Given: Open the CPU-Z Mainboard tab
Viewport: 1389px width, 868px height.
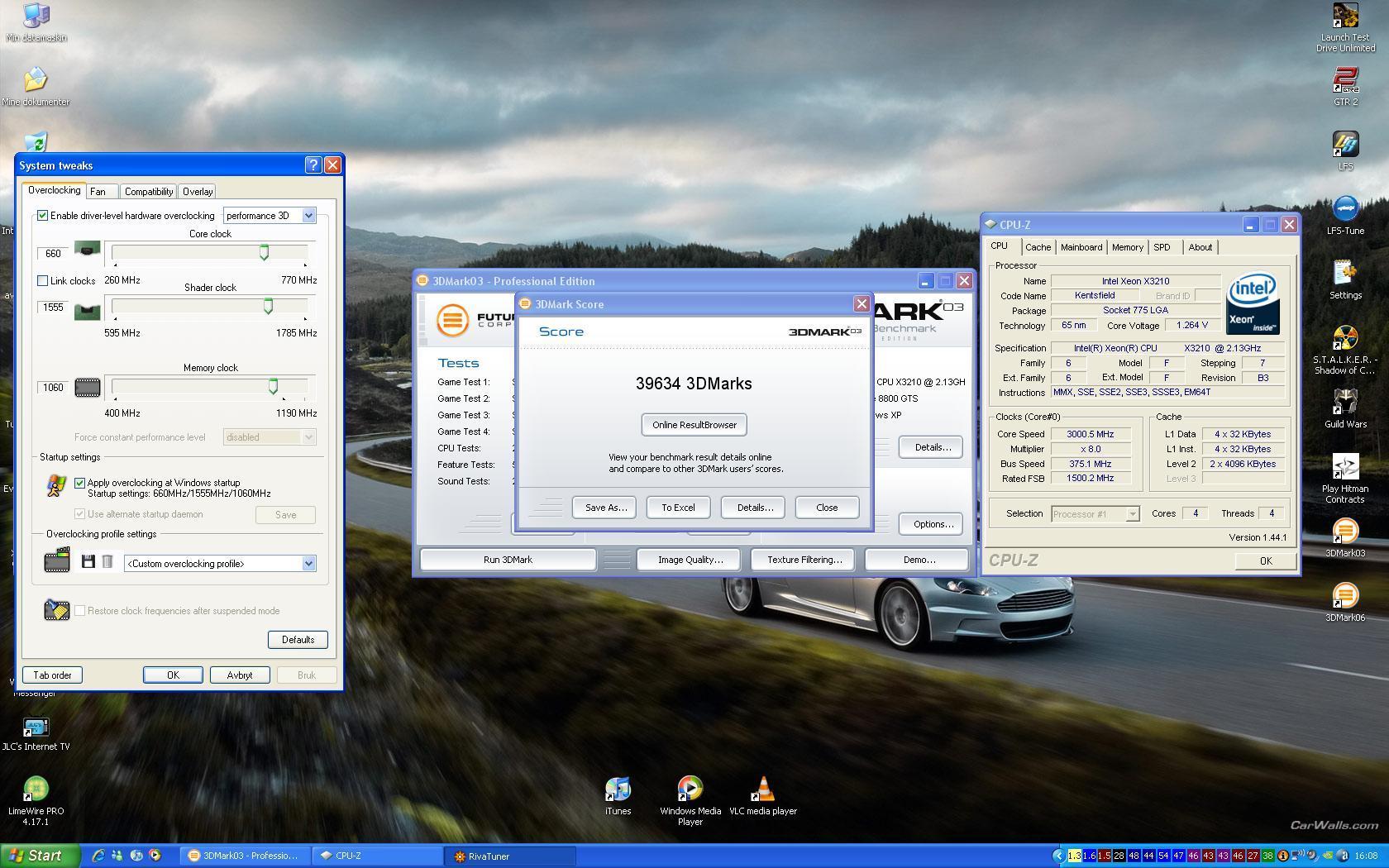Looking at the screenshot, I should pyautogui.click(x=1081, y=247).
